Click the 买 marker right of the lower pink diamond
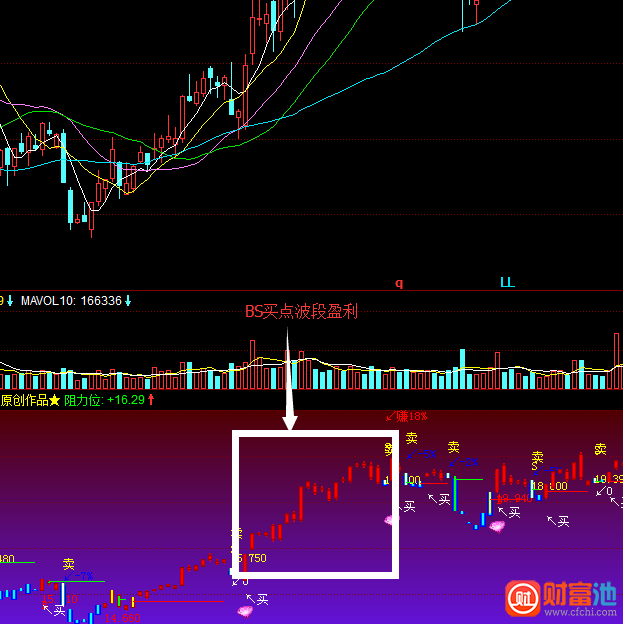The image size is (623, 624). [258, 599]
